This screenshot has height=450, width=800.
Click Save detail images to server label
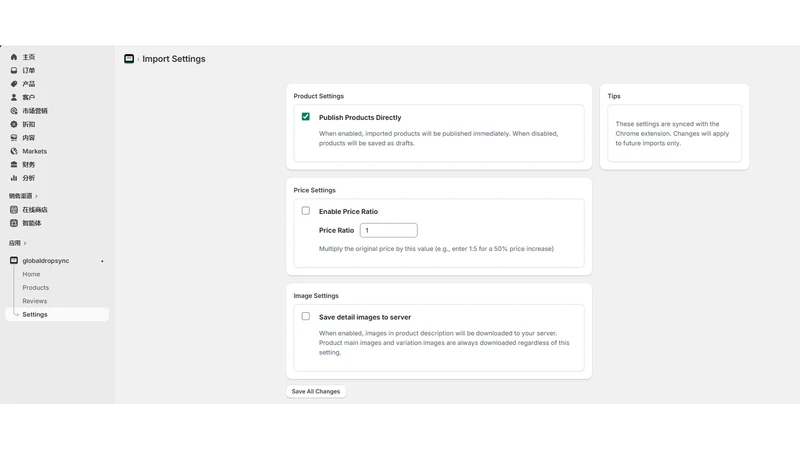(365, 317)
